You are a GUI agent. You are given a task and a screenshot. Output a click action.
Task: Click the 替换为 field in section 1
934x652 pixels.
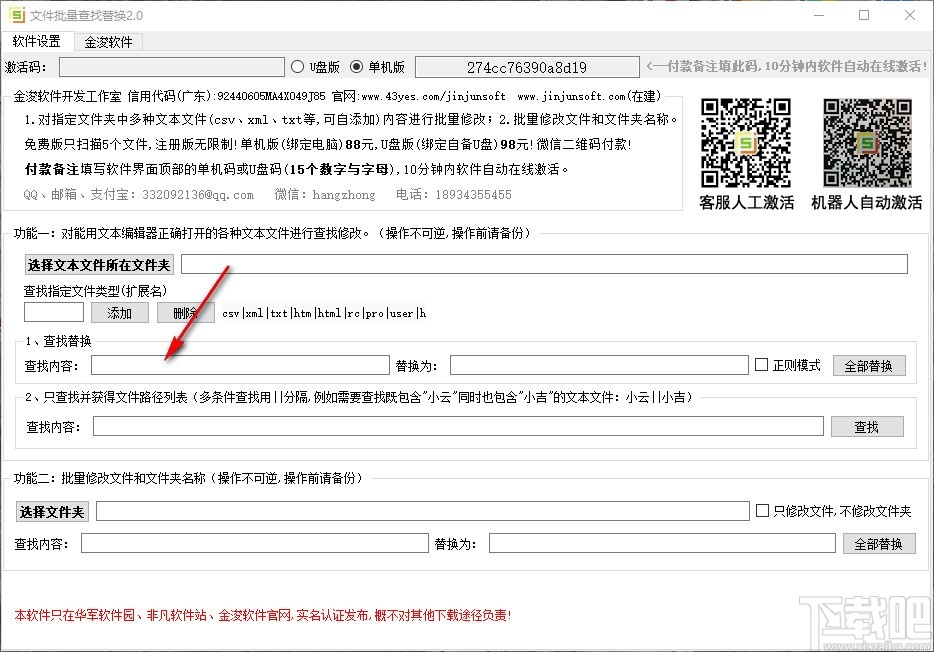599,365
